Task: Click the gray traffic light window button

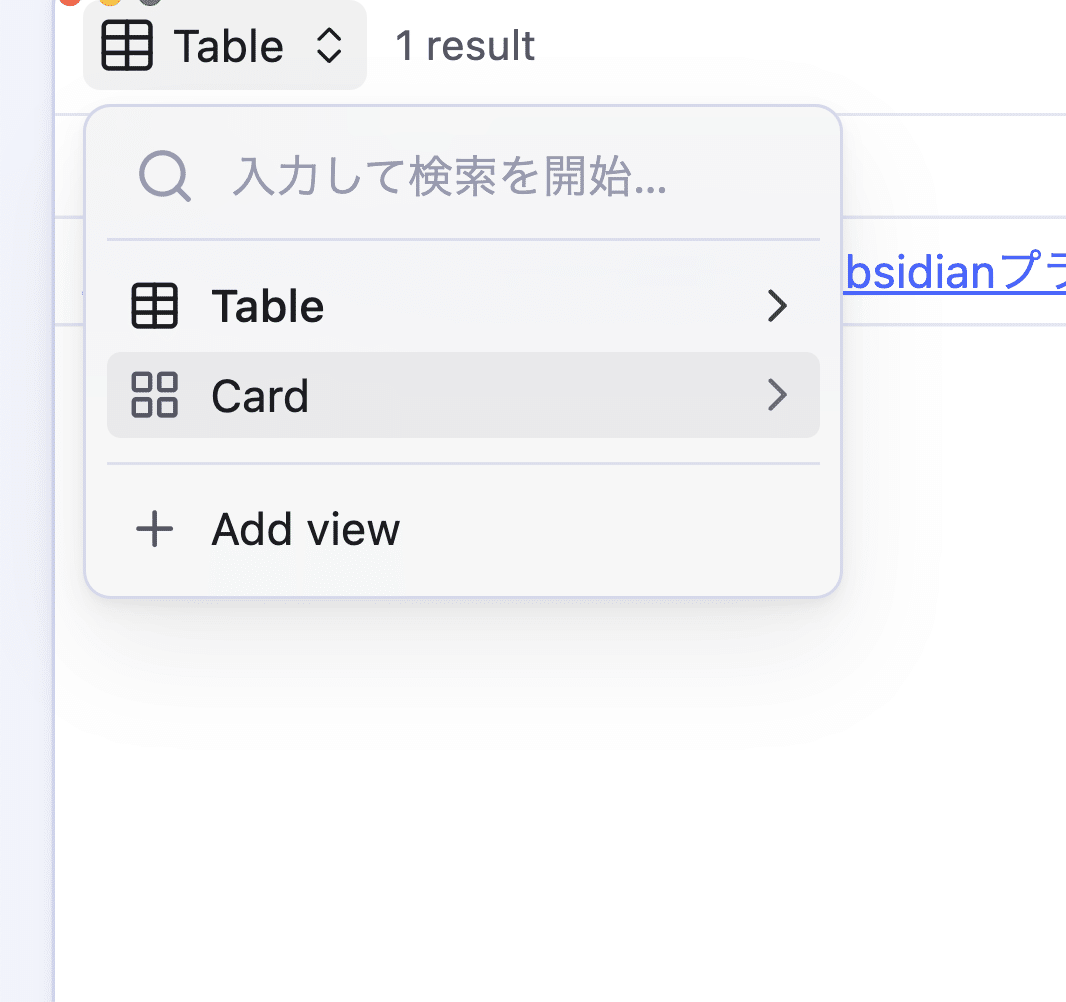Action: coord(150,4)
